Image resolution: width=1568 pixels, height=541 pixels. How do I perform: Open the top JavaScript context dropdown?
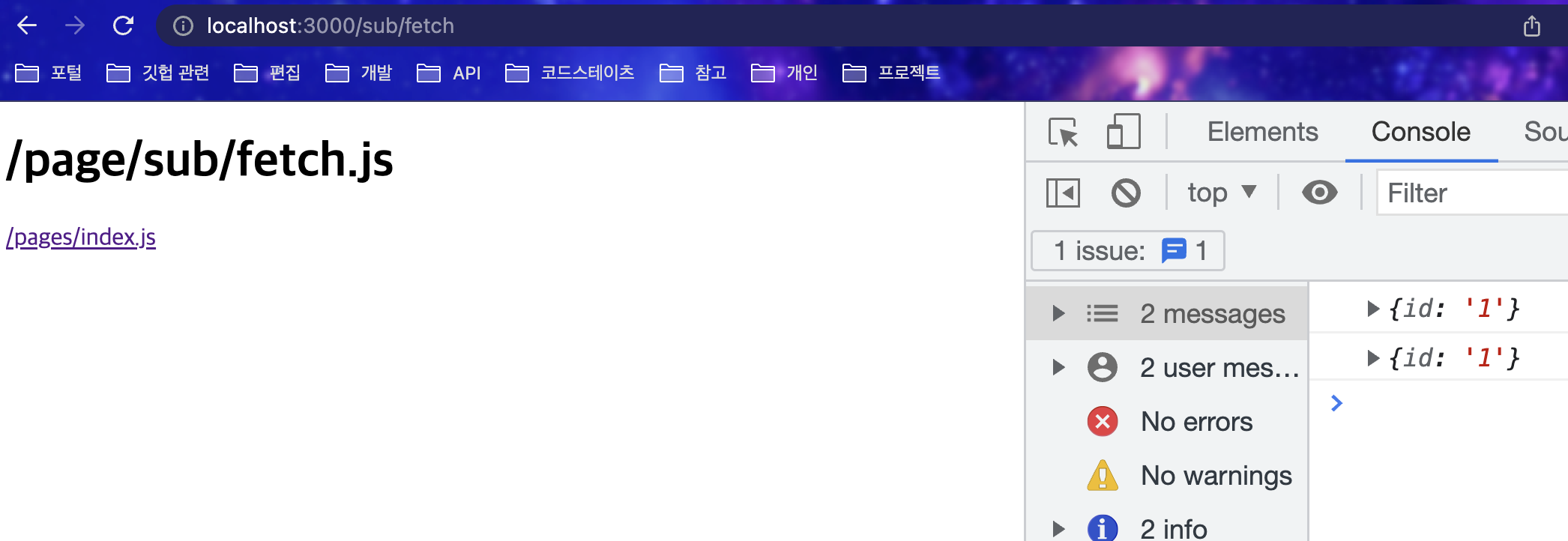tap(1222, 193)
